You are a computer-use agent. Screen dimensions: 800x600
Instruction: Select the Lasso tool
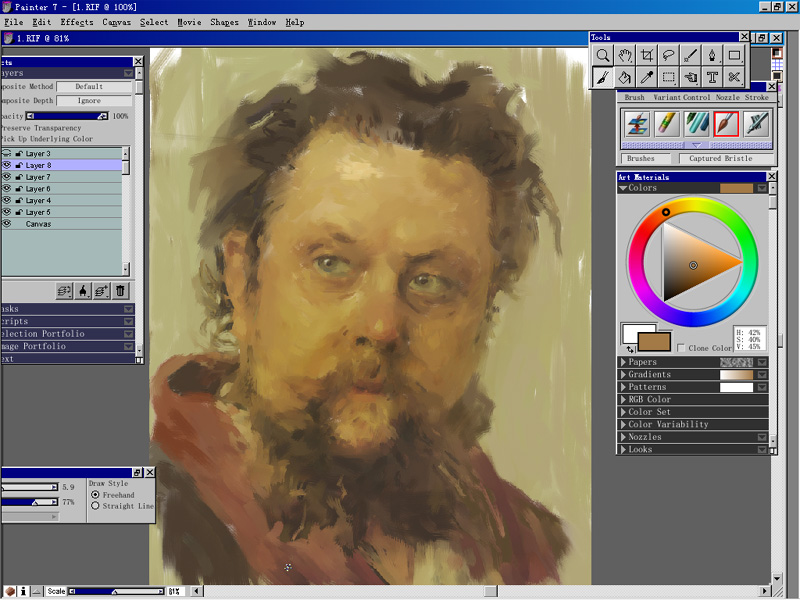pyautogui.click(x=668, y=55)
